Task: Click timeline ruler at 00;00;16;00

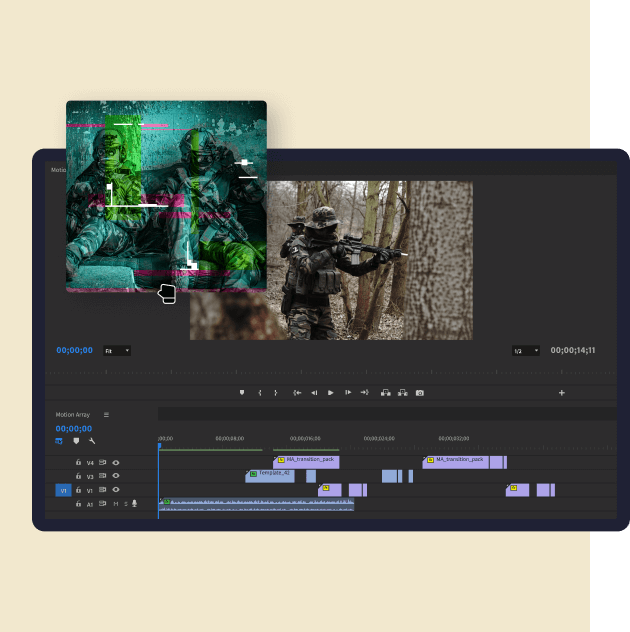Action: coord(305,438)
